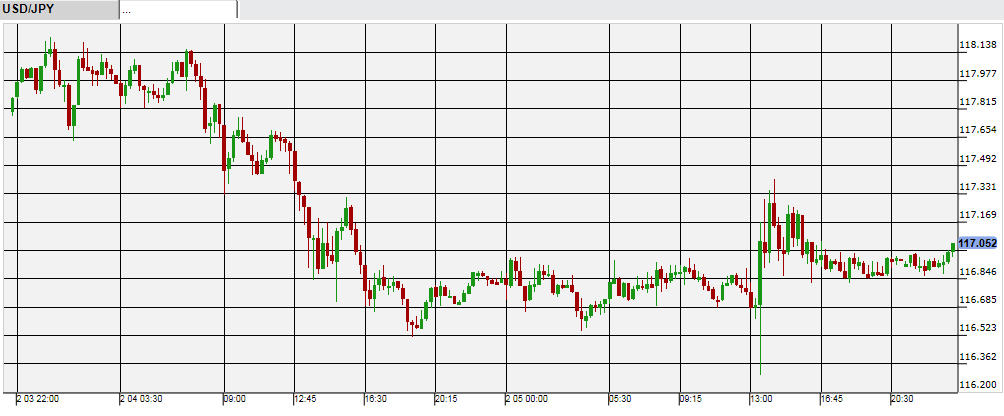The height and width of the screenshot is (416, 1004).
Task: Click the 116.523 price axis label
Action: [977, 328]
